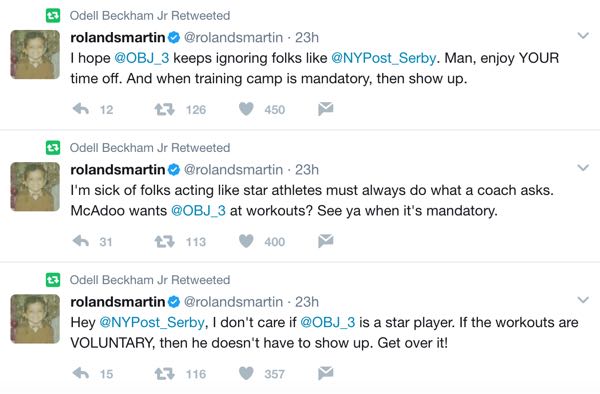Reply to the training camp tweet
Screen dimensions: 600x394
[x=81, y=109]
